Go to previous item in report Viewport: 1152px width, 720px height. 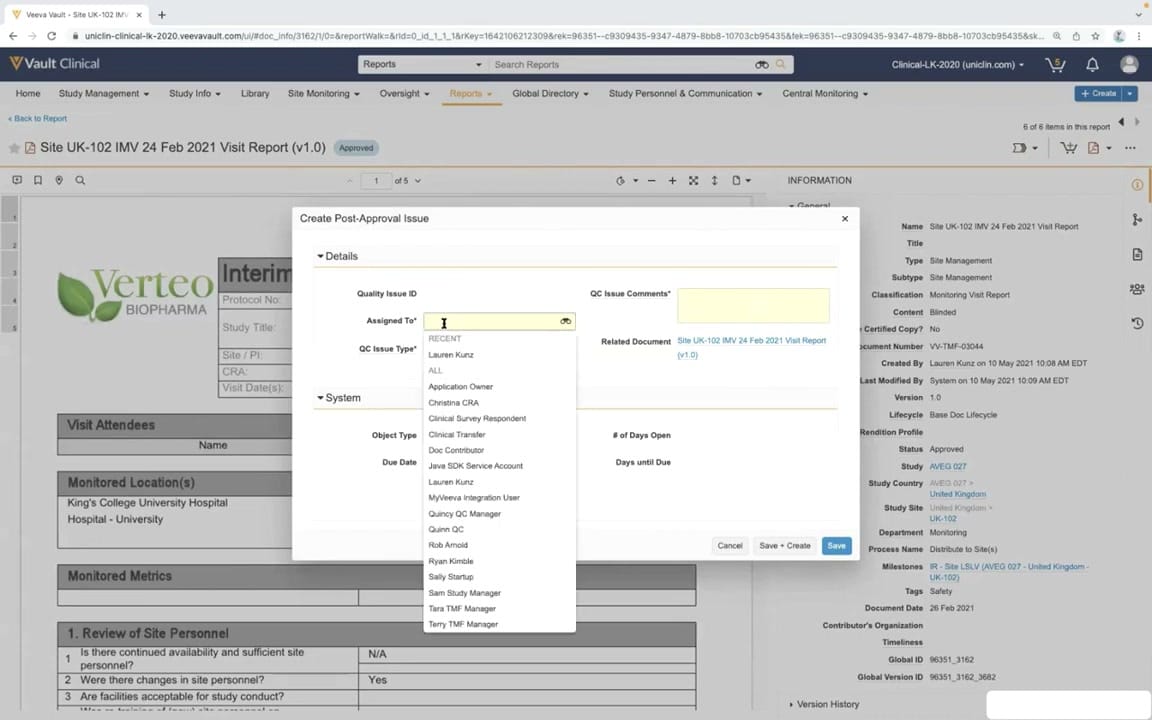[1121, 122]
